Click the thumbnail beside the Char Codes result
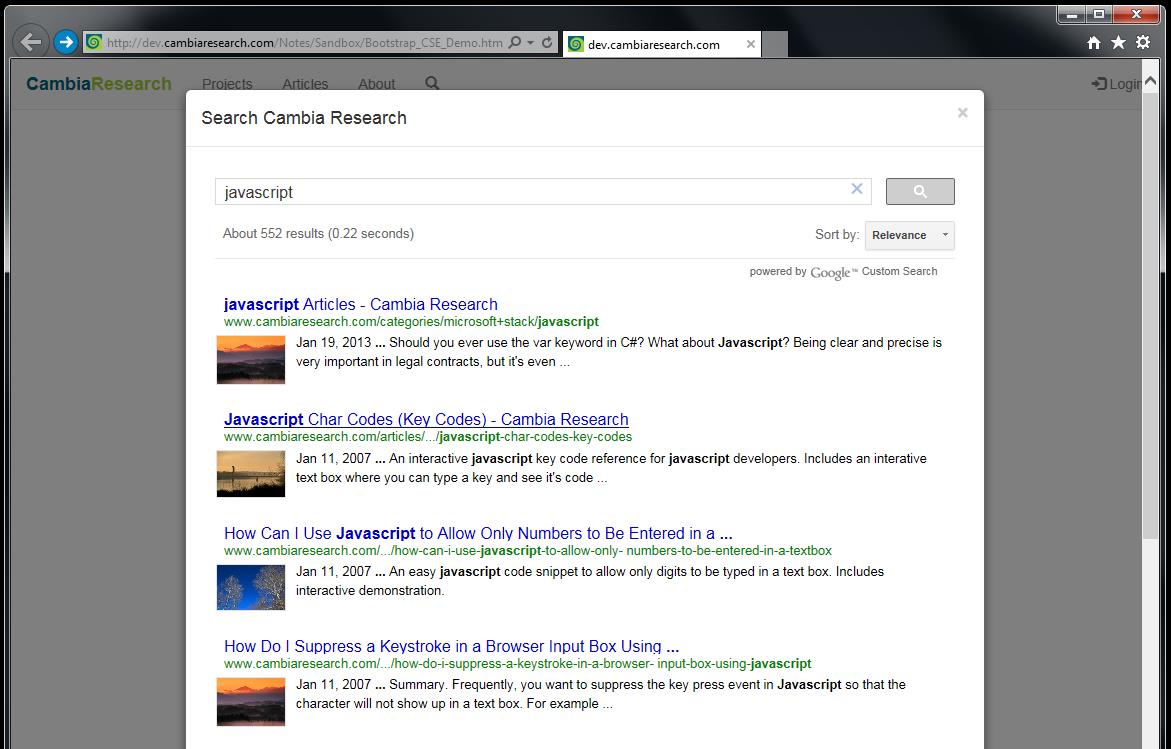The height and width of the screenshot is (749, 1171). coord(251,473)
